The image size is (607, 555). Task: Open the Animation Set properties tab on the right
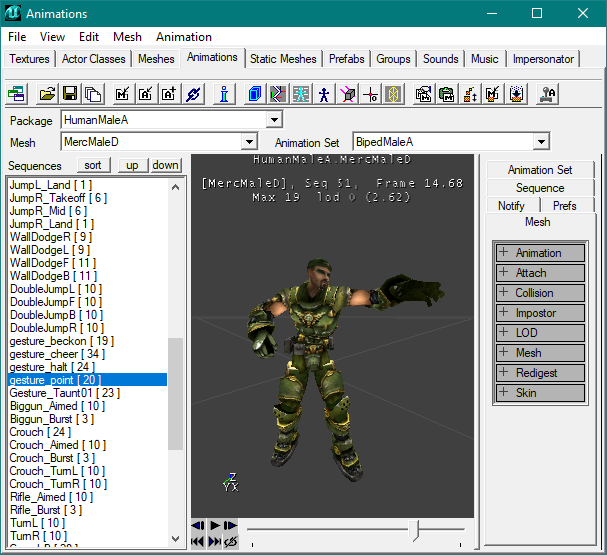[540, 170]
